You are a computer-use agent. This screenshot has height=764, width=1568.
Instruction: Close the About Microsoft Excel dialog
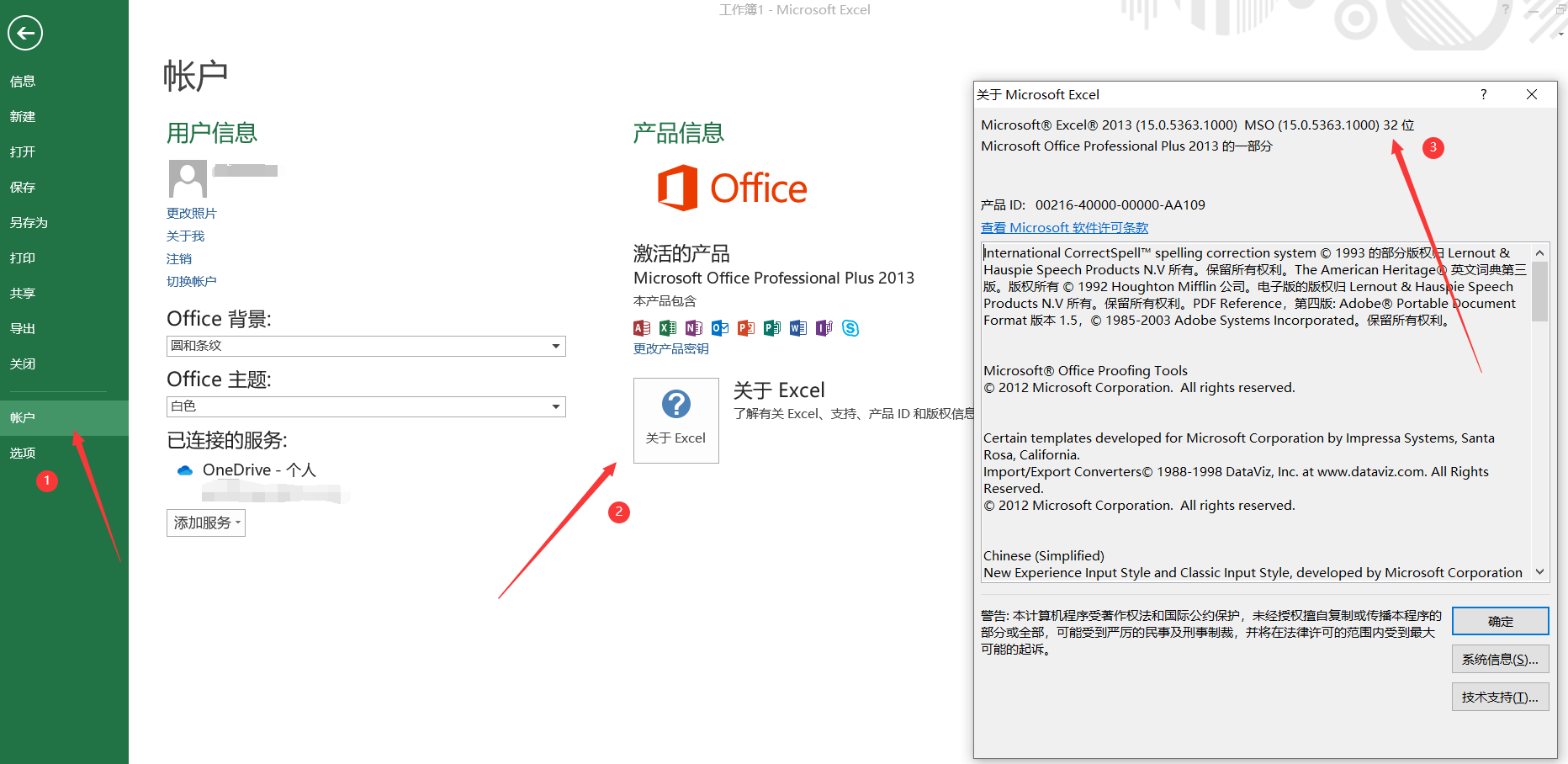click(x=1532, y=94)
